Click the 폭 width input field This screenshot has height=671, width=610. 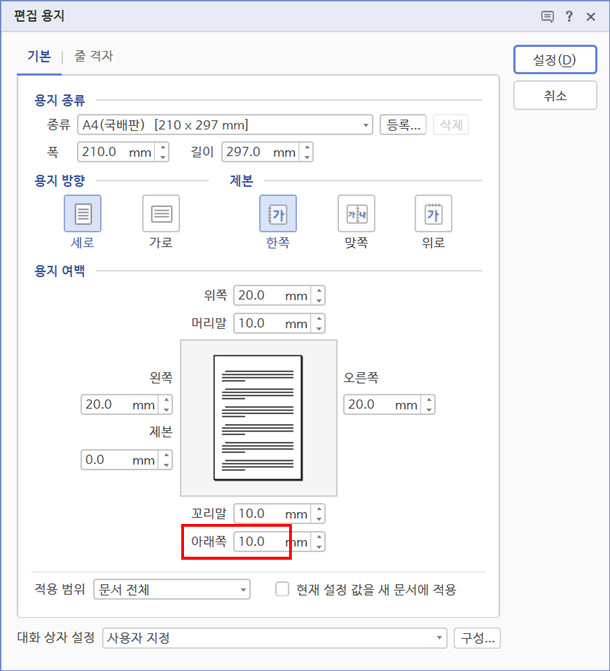point(118,152)
